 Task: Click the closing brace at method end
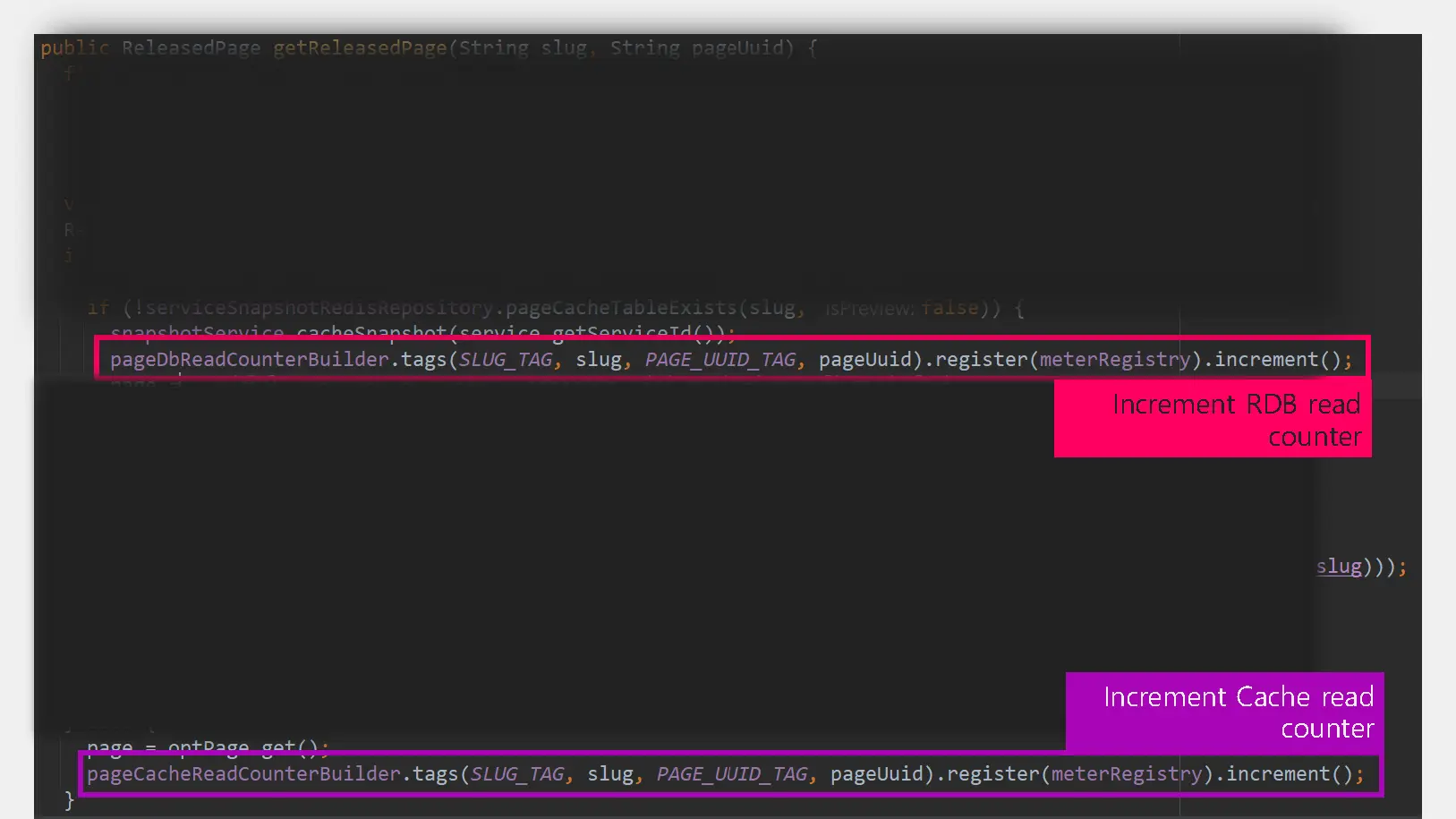coord(70,800)
